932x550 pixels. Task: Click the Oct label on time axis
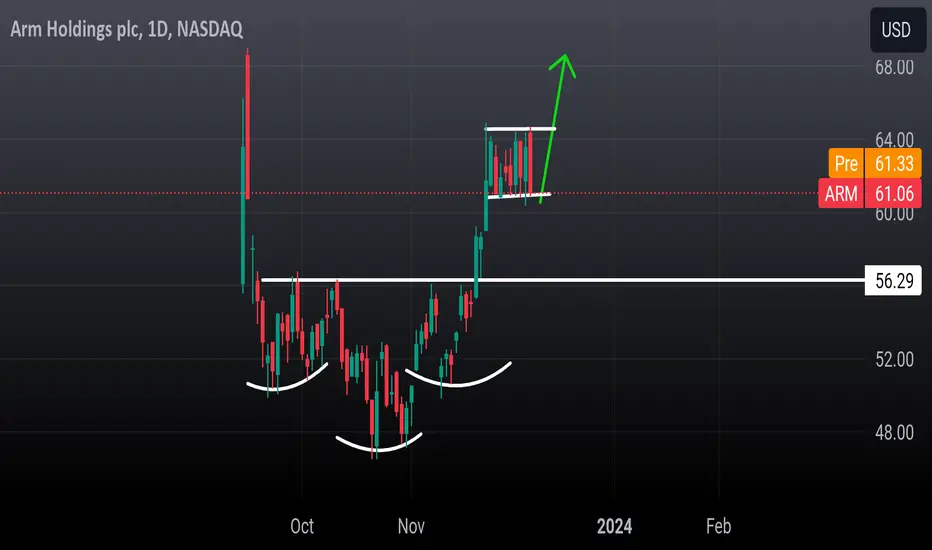[301, 526]
